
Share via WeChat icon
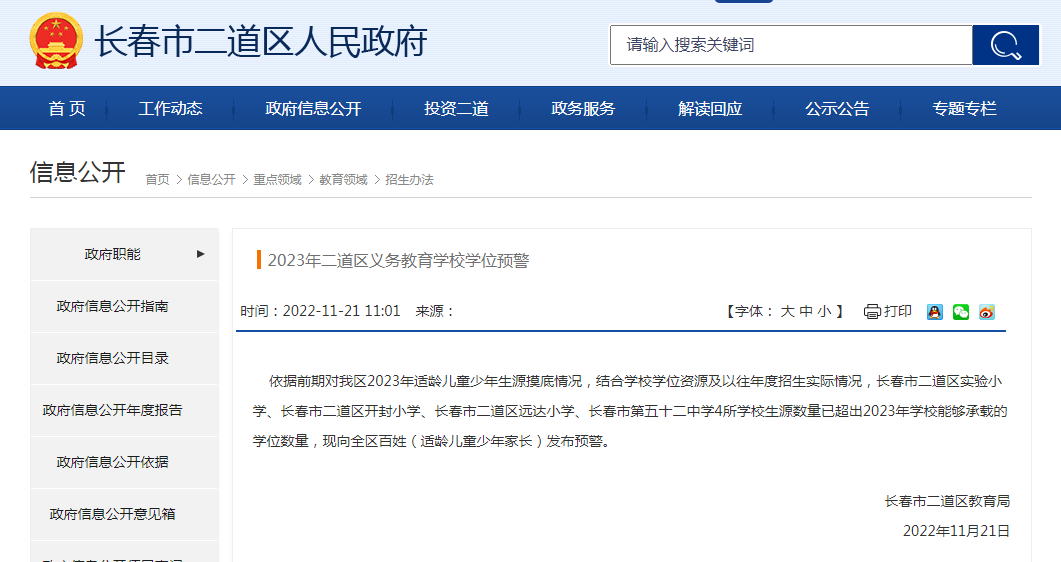961,312
